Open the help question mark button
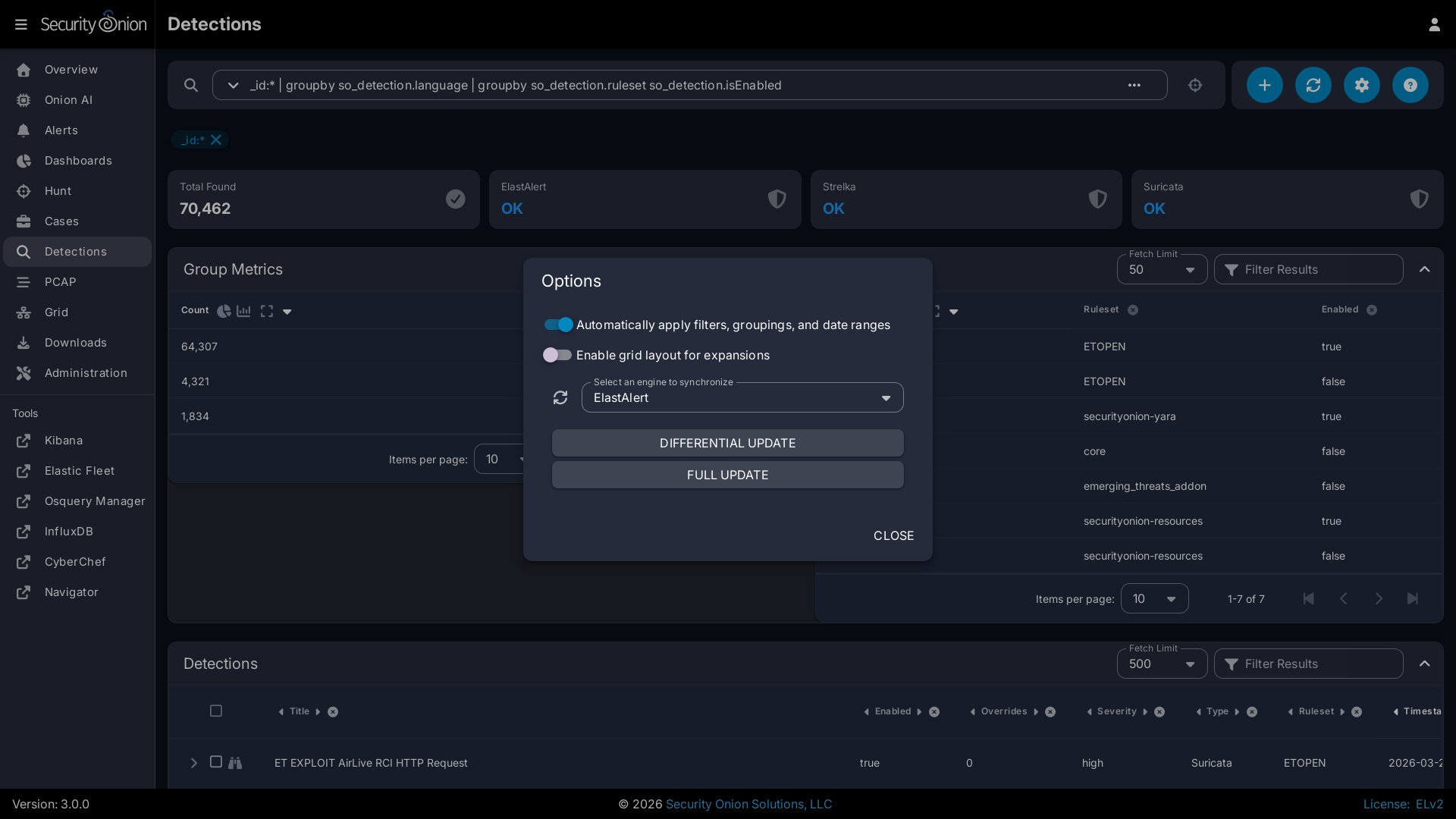Image resolution: width=1456 pixels, height=819 pixels. click(x=1410, y=85)
